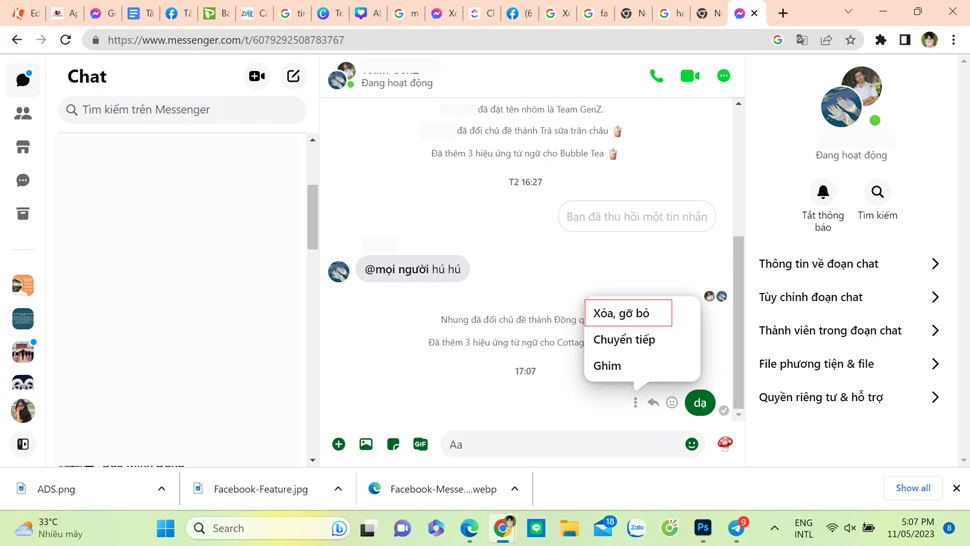Open dropdown arrow for Facebook-Messe....webp download
Viewport: 970px width, 546px height.
pos(515,488)
